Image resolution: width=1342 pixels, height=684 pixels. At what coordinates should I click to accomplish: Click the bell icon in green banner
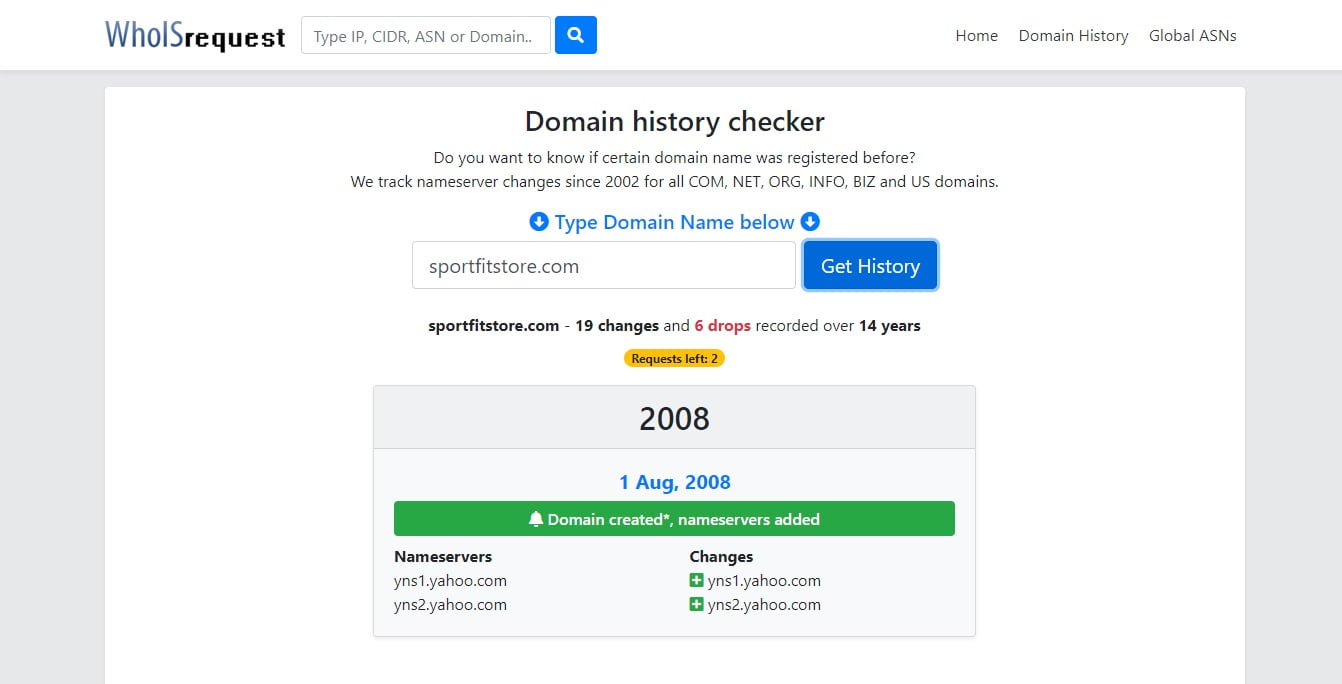point(536,519)
